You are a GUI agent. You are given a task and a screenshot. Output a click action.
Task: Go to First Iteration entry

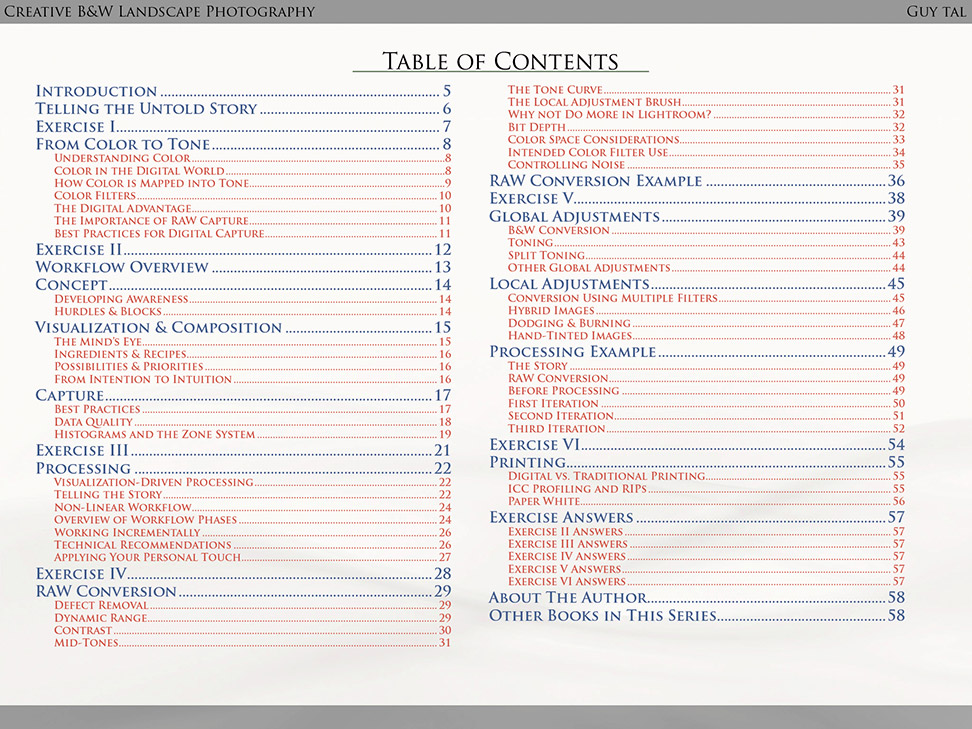coord(706,403)
